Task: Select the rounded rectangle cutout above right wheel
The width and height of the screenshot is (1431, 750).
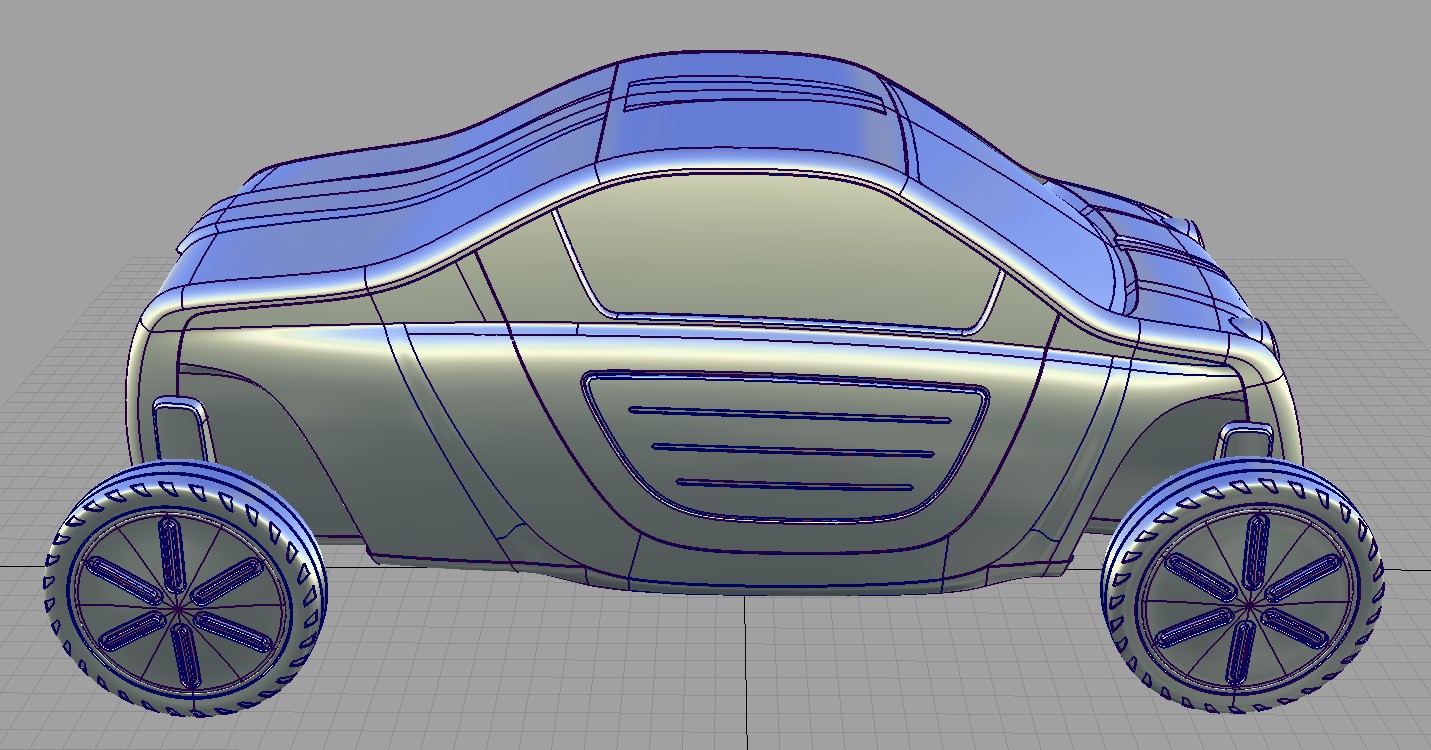Action: coord(1245,440)
